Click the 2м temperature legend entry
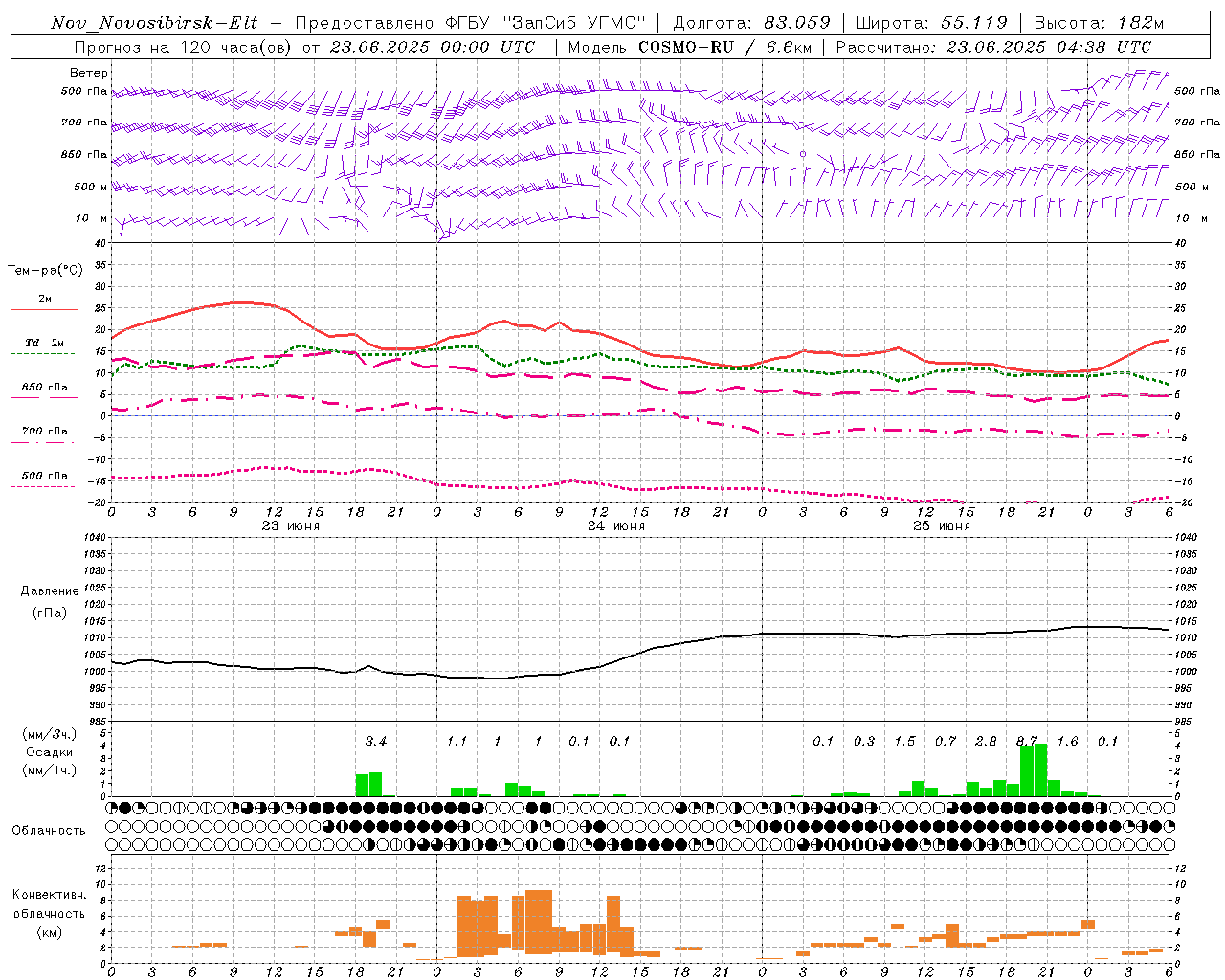This screenshot has height=980, width=1225. [x=45, y=300]
